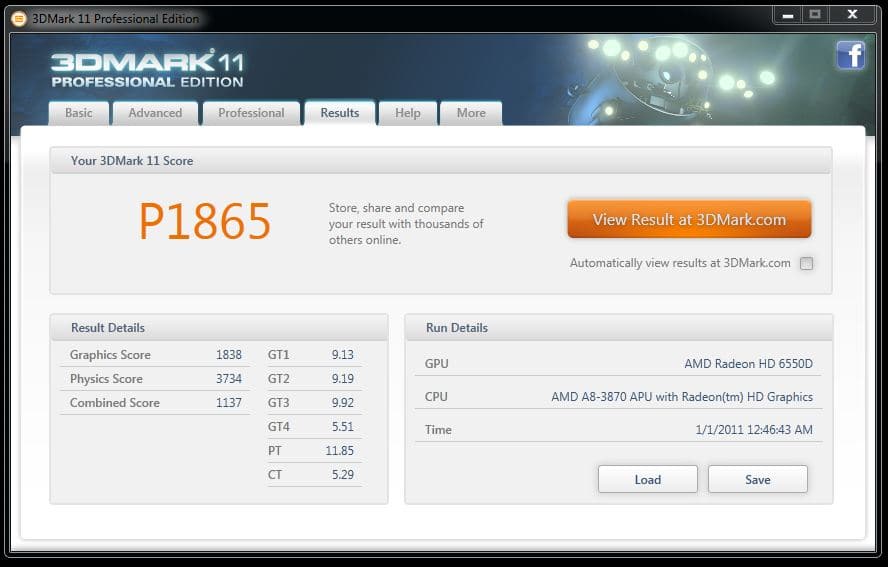Click the 3DMark 11 Professional Edition logo
Image resolution: width=888 pixels, height=567 pixels.
click(147, 69)
